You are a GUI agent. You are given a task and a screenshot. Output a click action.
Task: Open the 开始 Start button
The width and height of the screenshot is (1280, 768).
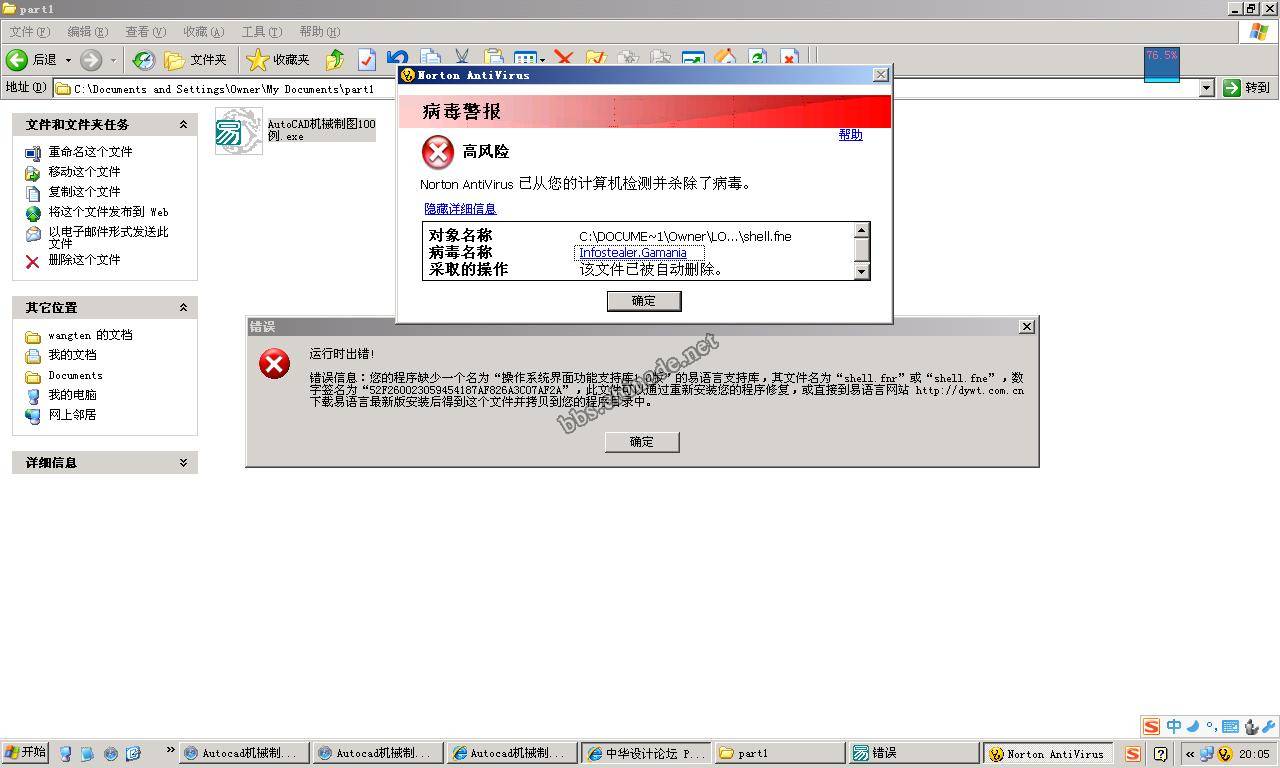click(x=26, y=753)
